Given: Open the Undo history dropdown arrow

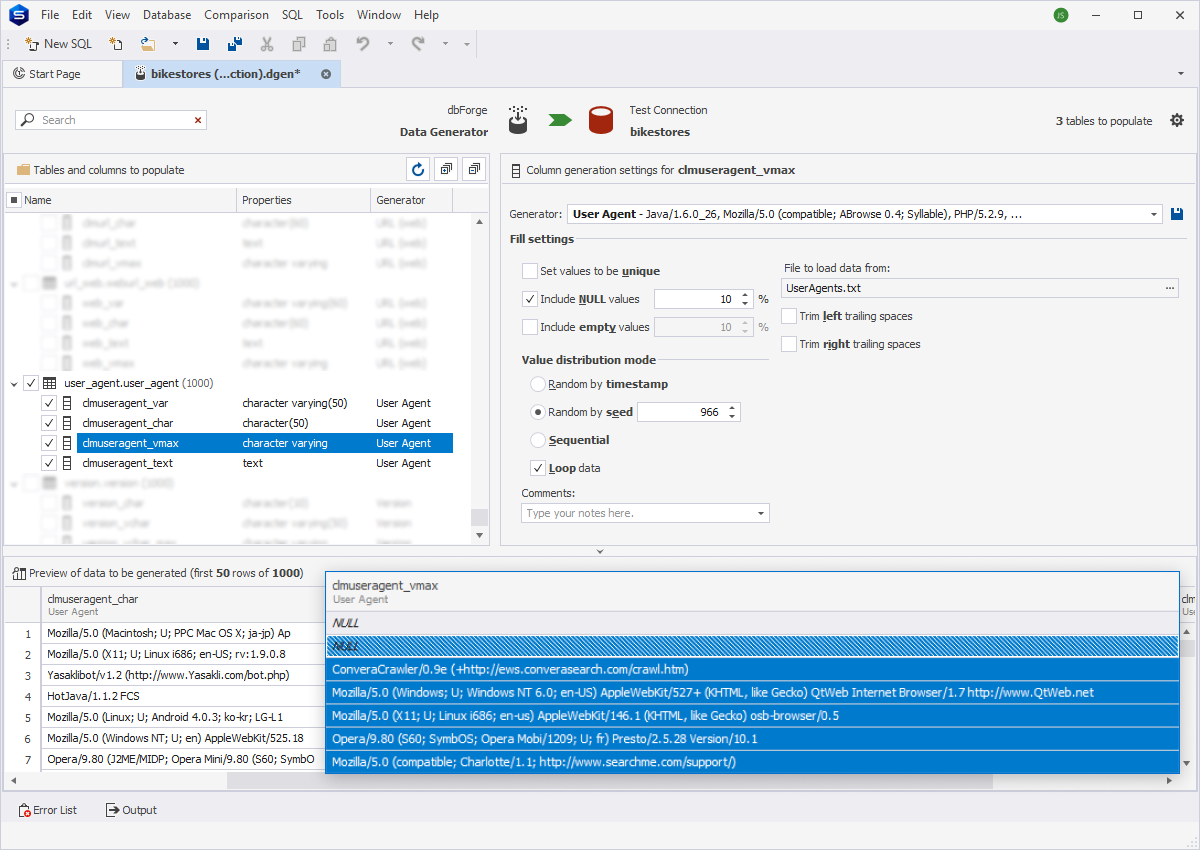Looking at the screenshot, I should (x=390, y=44).
